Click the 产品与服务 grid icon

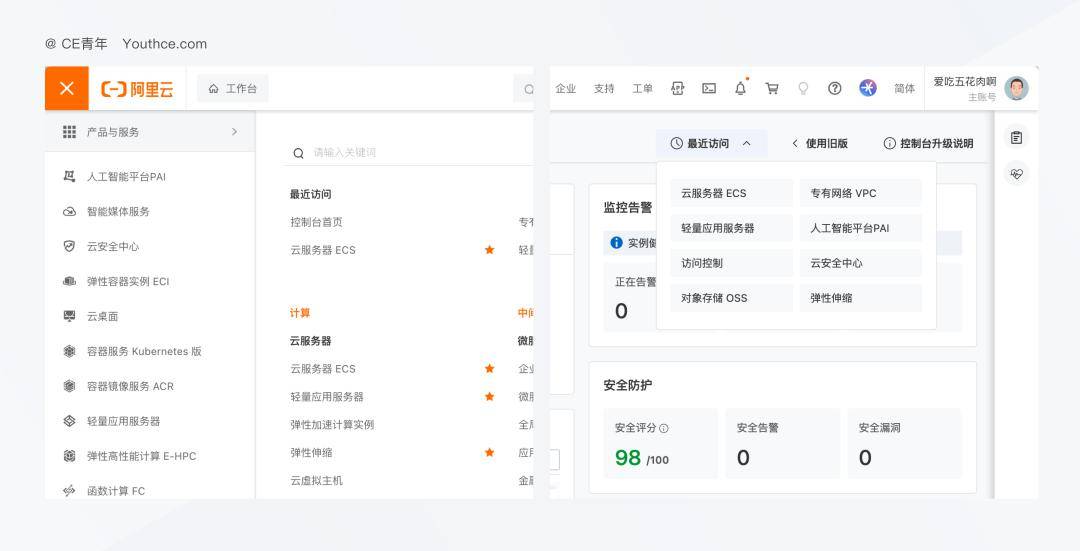tap(70, 132)
